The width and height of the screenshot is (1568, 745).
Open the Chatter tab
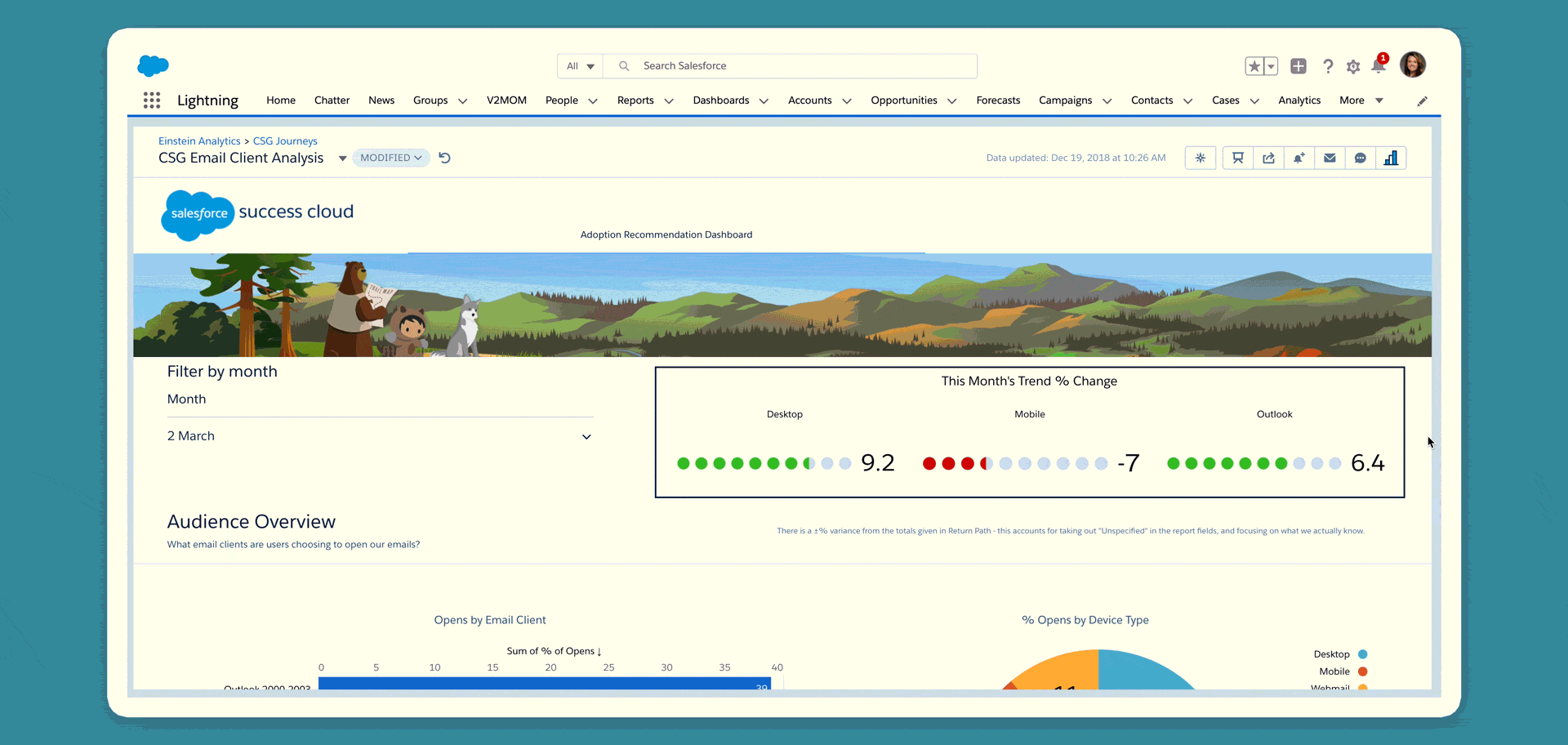click(332, 100)
